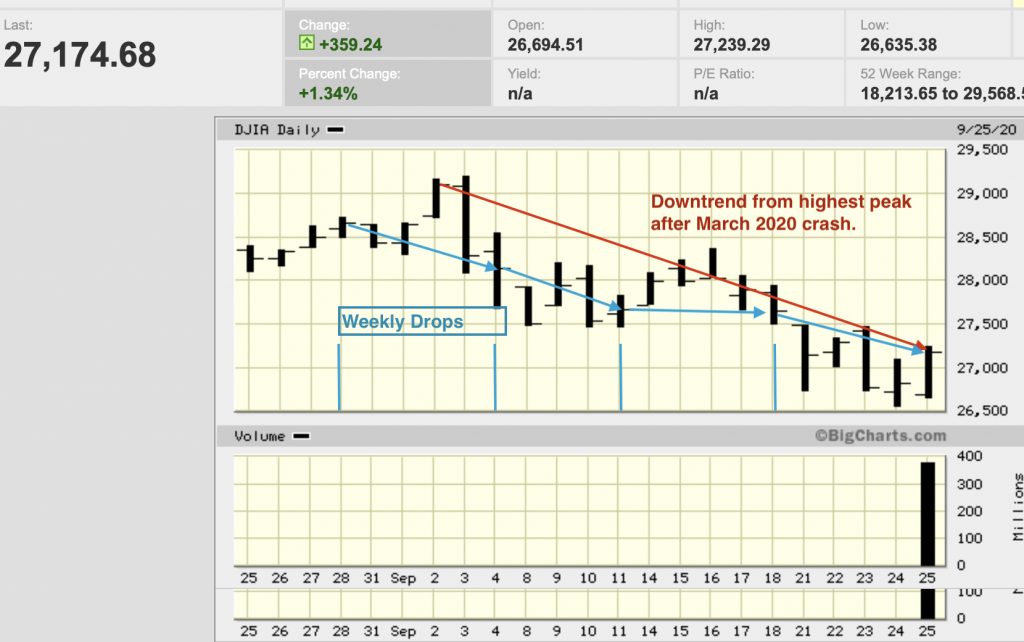1024x642 pixels.
Task: Click the September 25 candlestick
Action: pos(929,372)
